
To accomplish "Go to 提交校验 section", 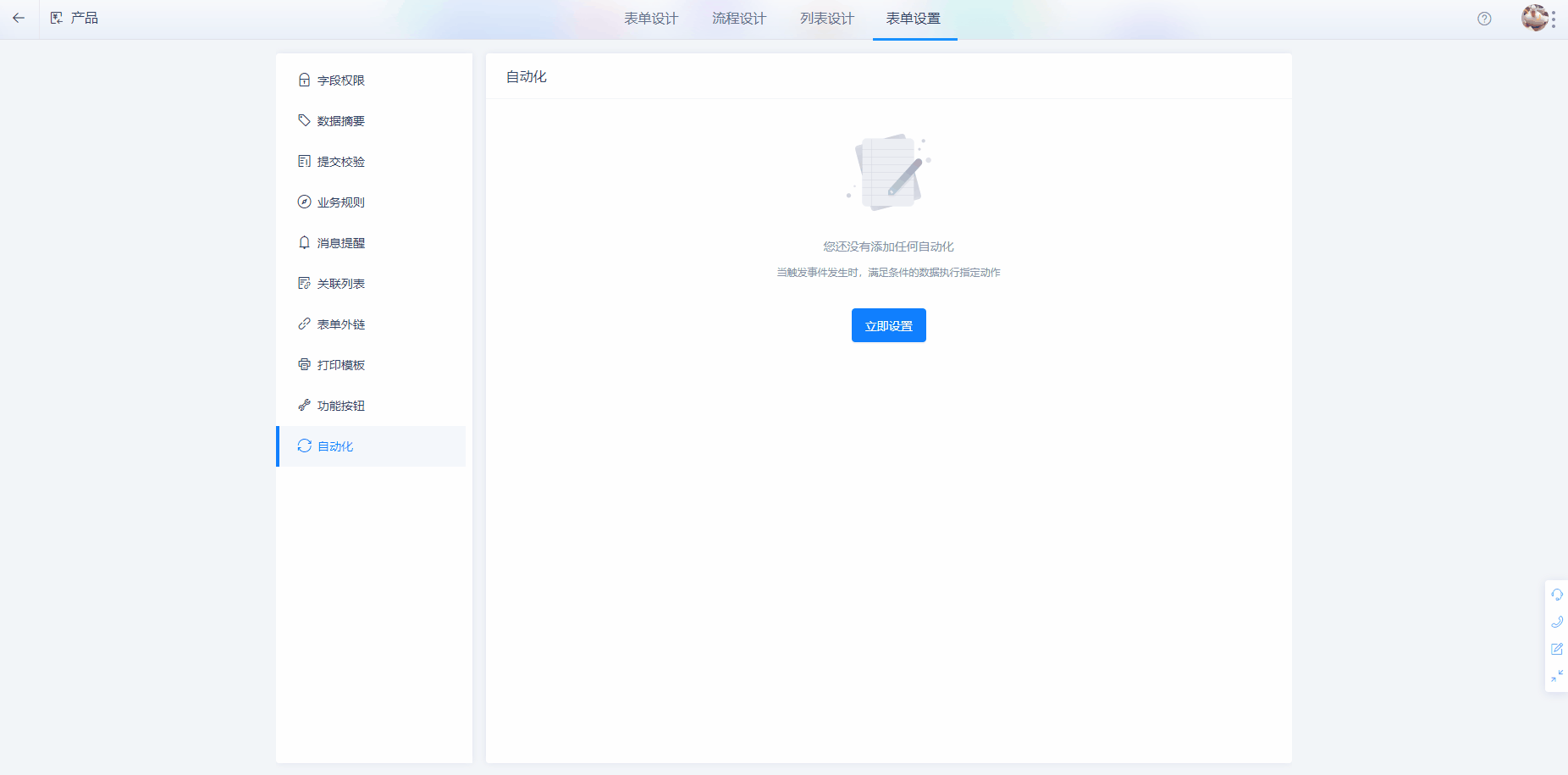I will [x=371, y=162].
